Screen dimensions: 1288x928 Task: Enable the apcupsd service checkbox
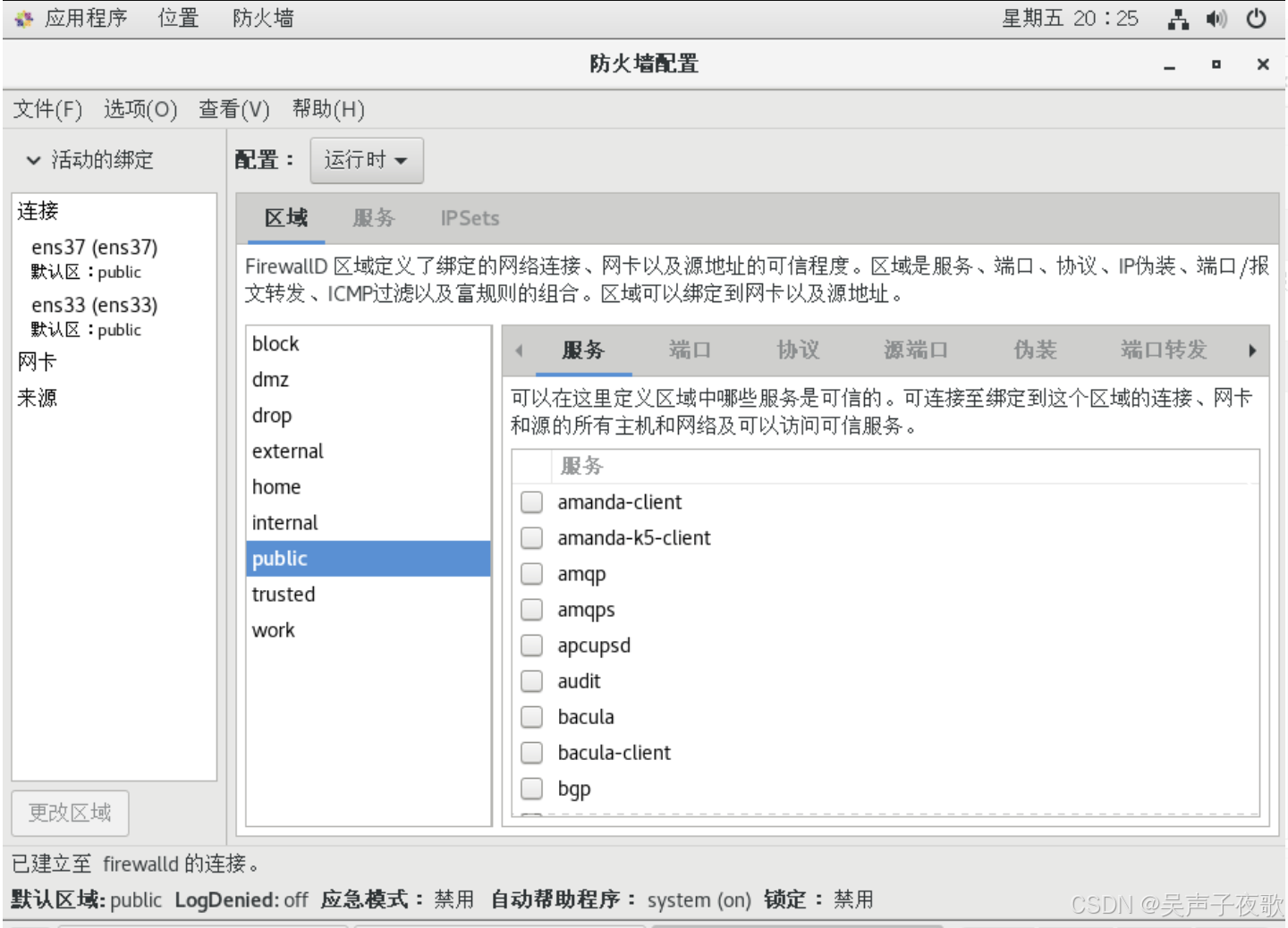[x=532, y=645]
